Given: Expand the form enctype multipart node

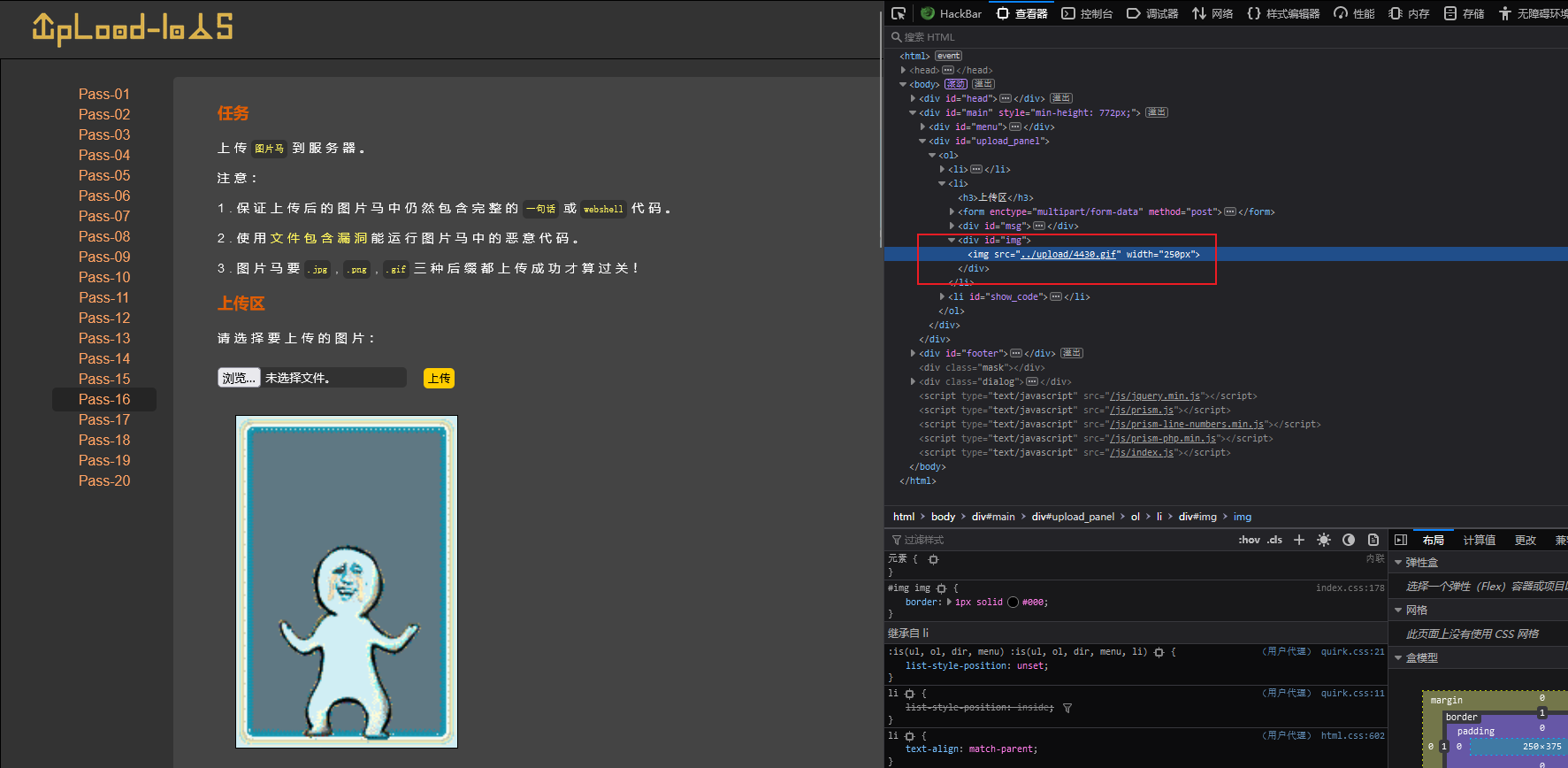Looking at the screenshot, I should 952,211.
